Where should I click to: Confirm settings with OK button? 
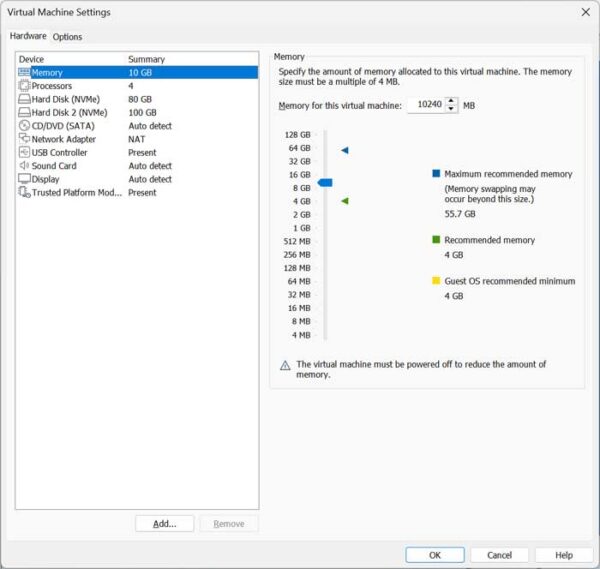435,555
